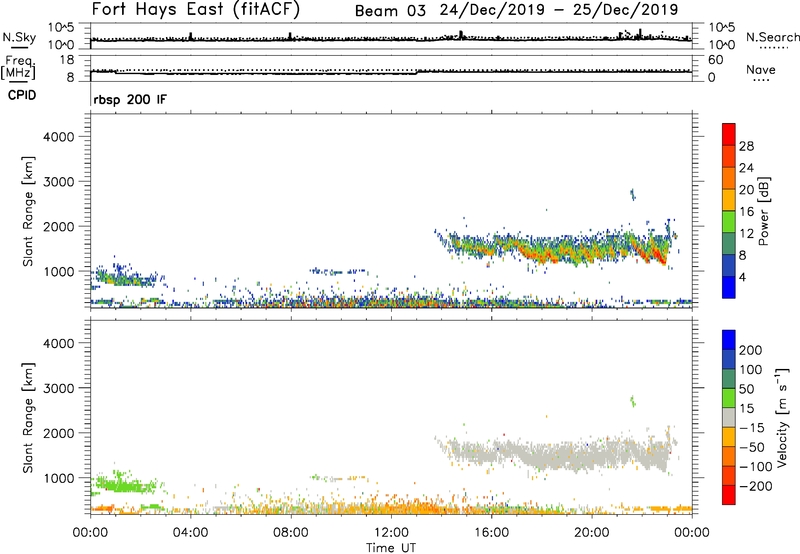
Task: Click the '16' power colorbar tick value
Action: 746,212
